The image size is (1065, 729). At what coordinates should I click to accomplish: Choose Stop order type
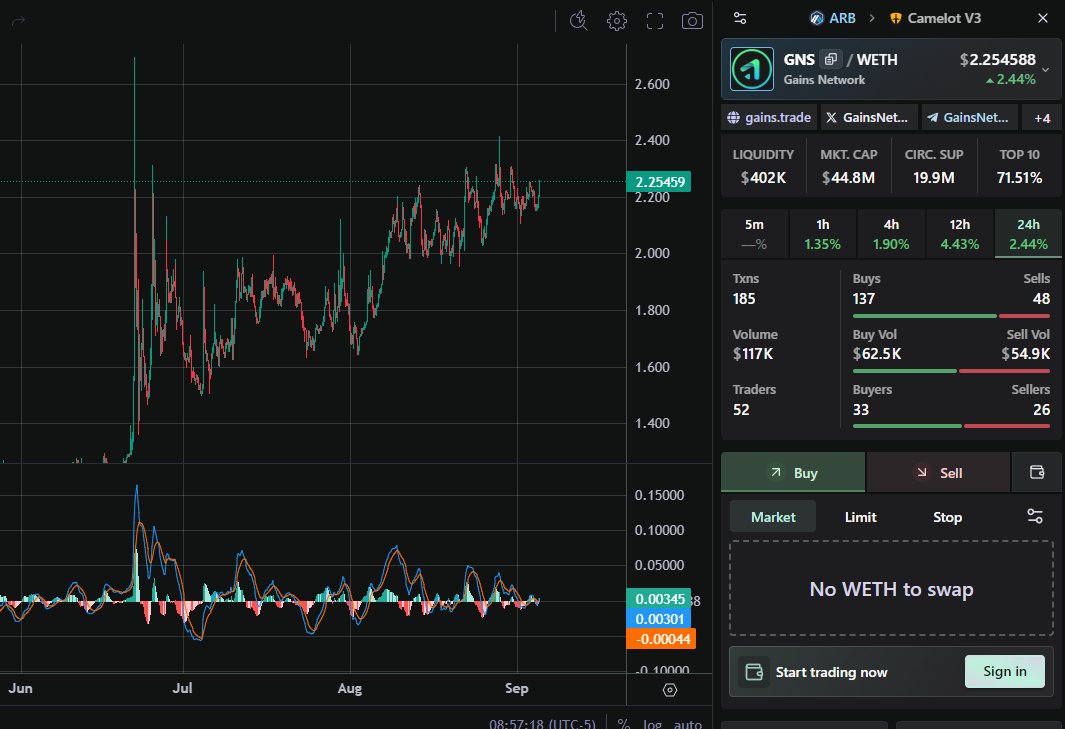[x=947, y=517]
